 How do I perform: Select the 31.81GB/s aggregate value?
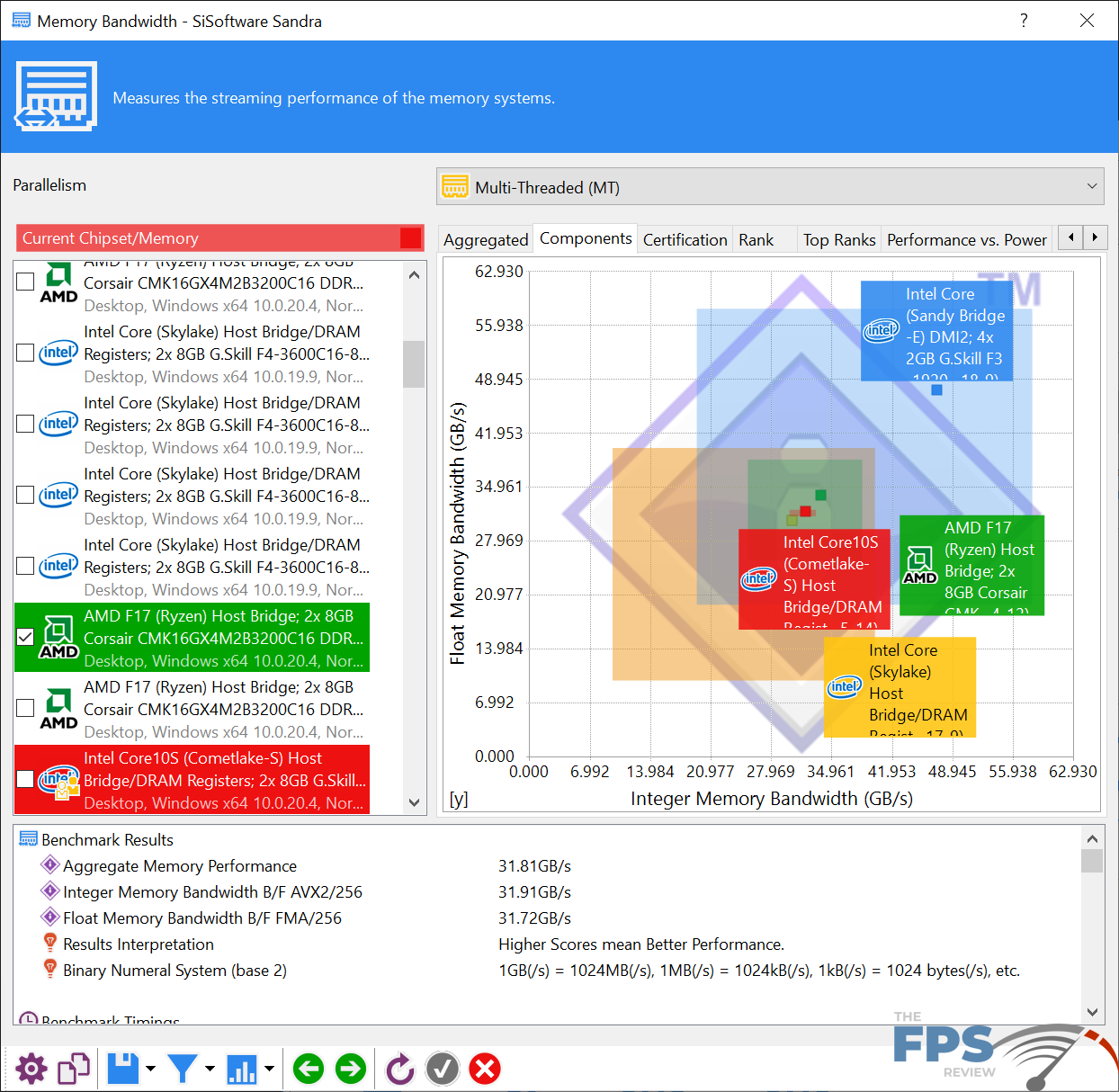coord(534,865)
